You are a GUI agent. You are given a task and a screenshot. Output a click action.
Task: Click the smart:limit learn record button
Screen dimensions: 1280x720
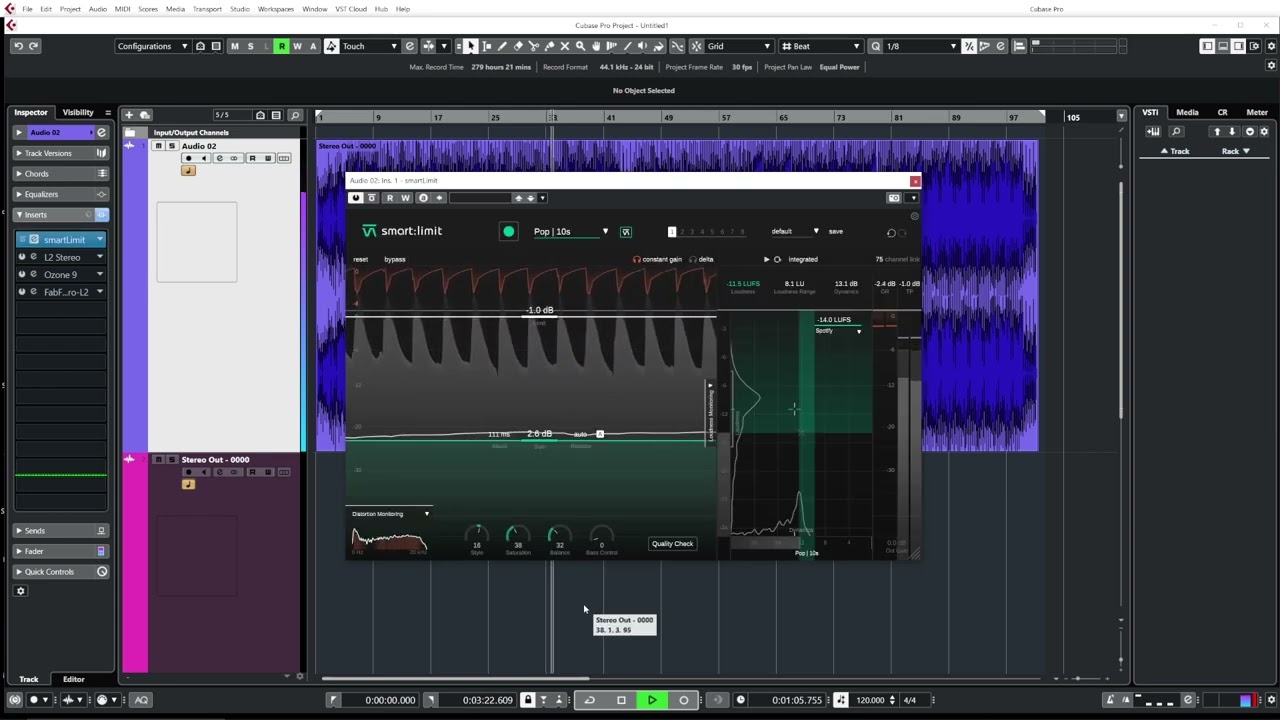point(509,232)
